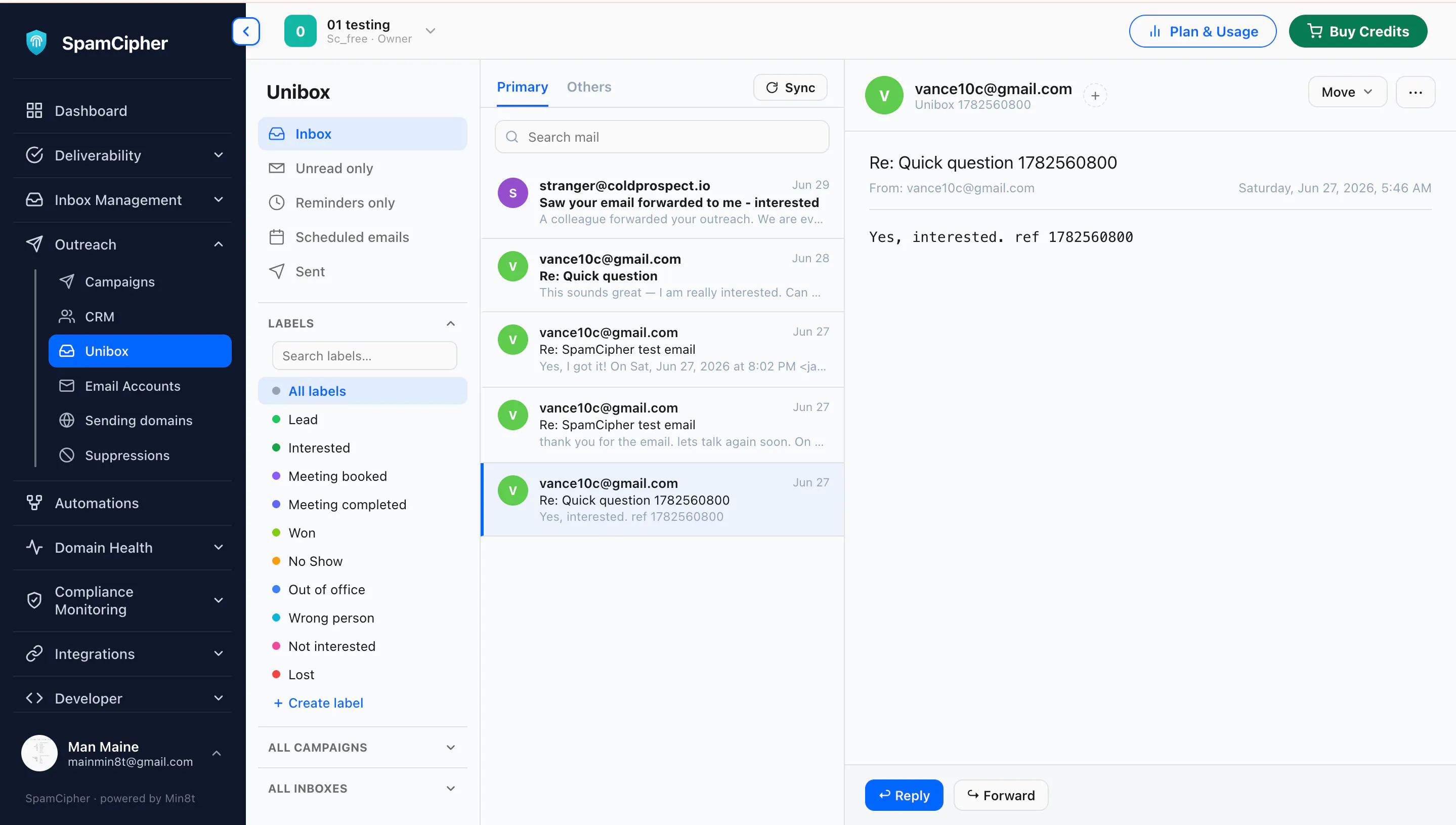
Task: Expand the Inbox Management section
Action: (122, 200)
